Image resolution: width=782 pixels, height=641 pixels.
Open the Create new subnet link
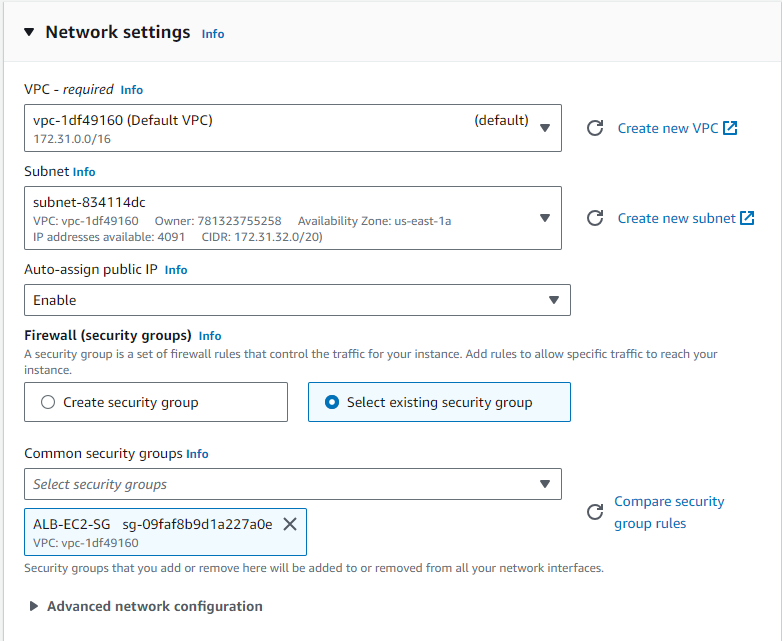[676, 218]
